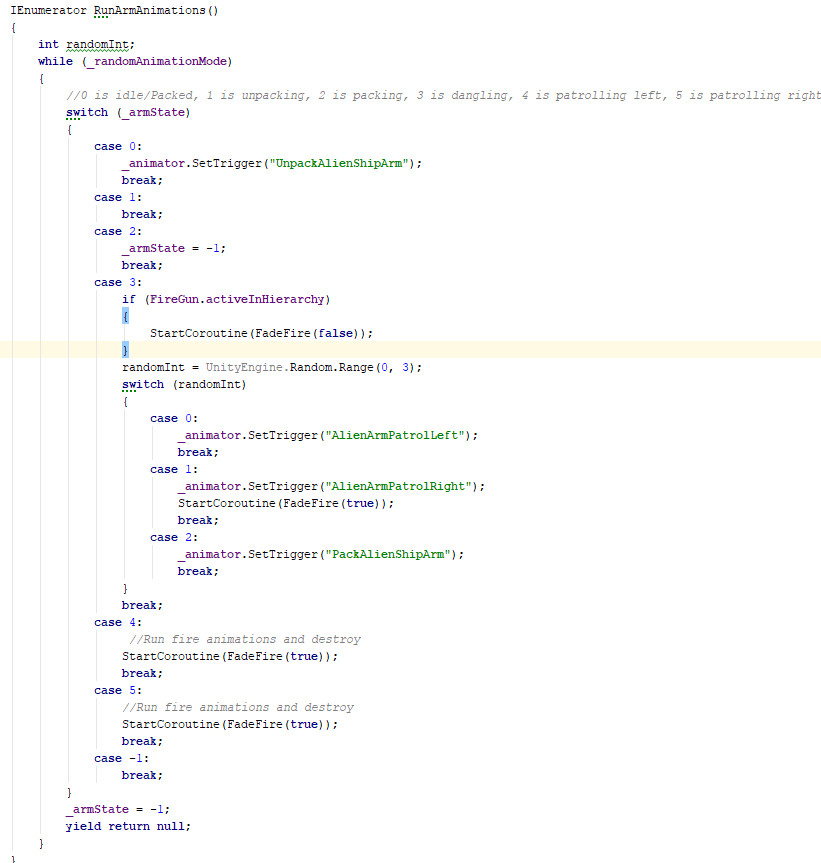
Task: Click the comment describing idle/Packed arm states
Action: 444,95
